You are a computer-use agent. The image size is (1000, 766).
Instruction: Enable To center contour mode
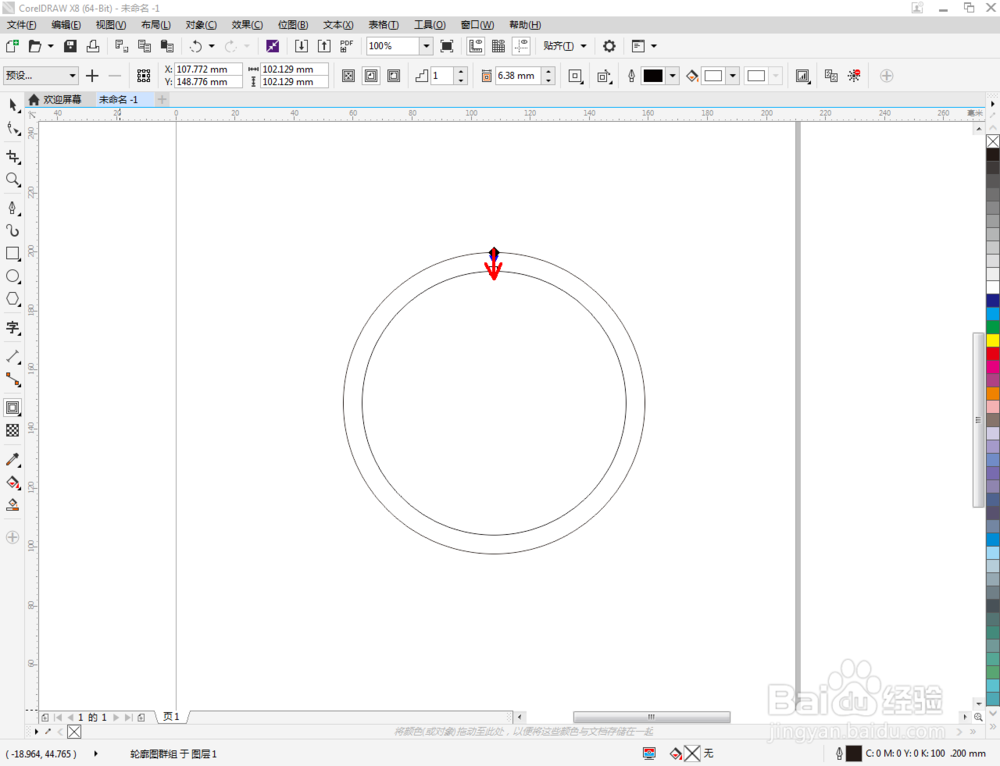pos(348,76)
